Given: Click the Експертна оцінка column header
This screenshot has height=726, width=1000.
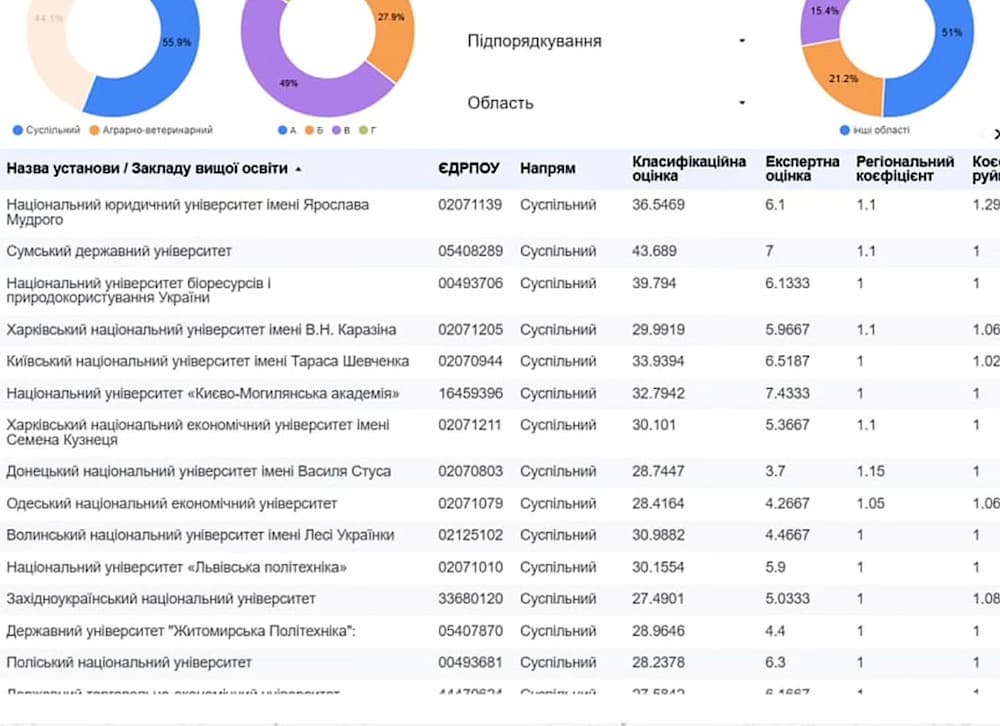Looking at the screenshot, I should tap(802, 168).
